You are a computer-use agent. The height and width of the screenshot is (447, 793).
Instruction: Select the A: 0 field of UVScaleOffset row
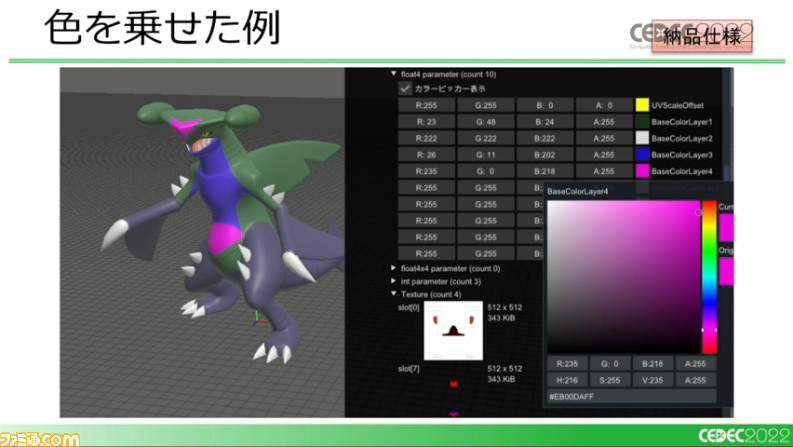pos(604,105)
